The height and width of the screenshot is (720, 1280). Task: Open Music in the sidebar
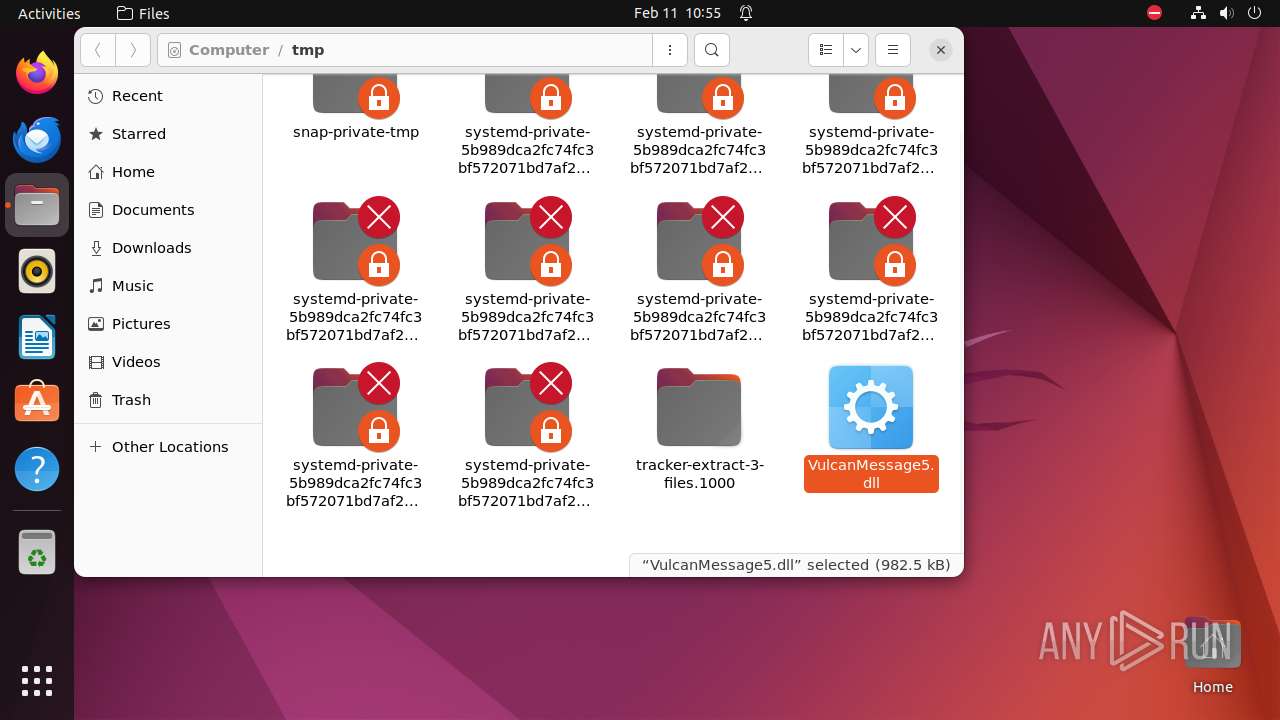[x=168, y=286]
